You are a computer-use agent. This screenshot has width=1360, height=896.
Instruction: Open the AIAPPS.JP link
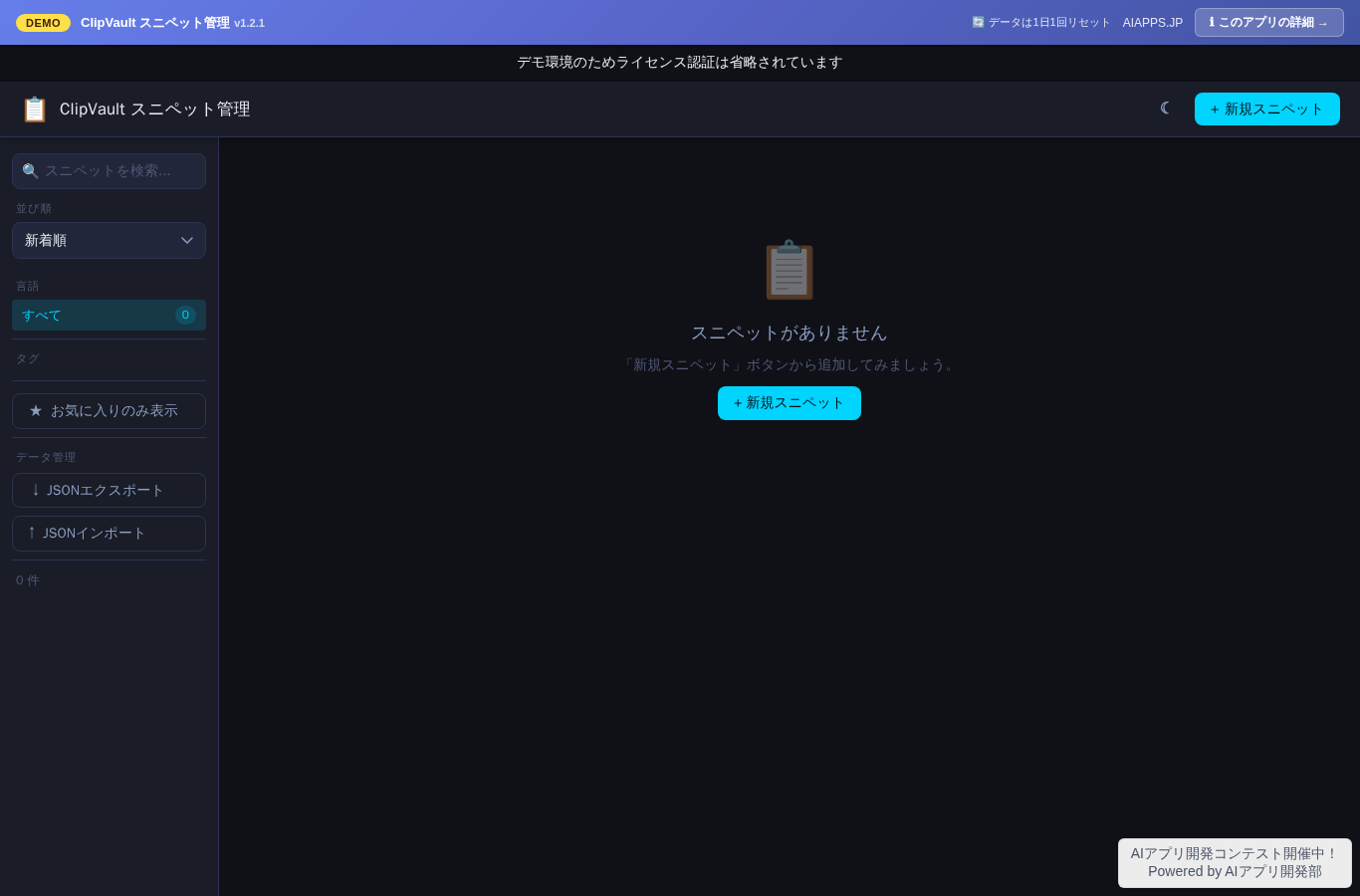click(1153, 23)
